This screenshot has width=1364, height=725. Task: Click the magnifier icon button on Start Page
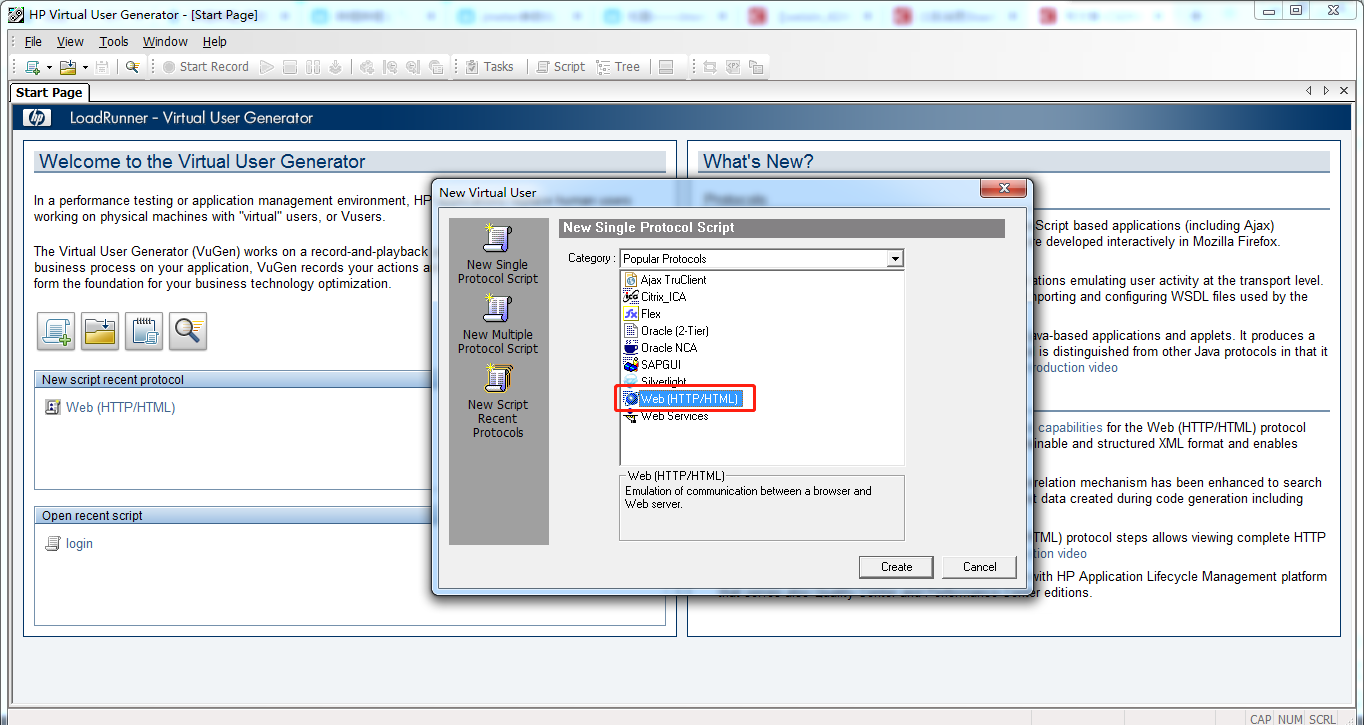(x=188, y=331)
